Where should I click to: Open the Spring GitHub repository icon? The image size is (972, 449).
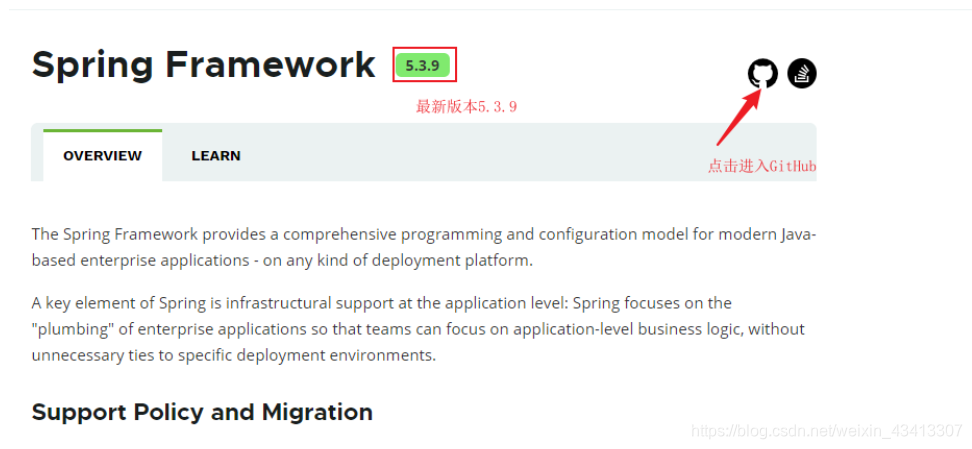(762, 74)
